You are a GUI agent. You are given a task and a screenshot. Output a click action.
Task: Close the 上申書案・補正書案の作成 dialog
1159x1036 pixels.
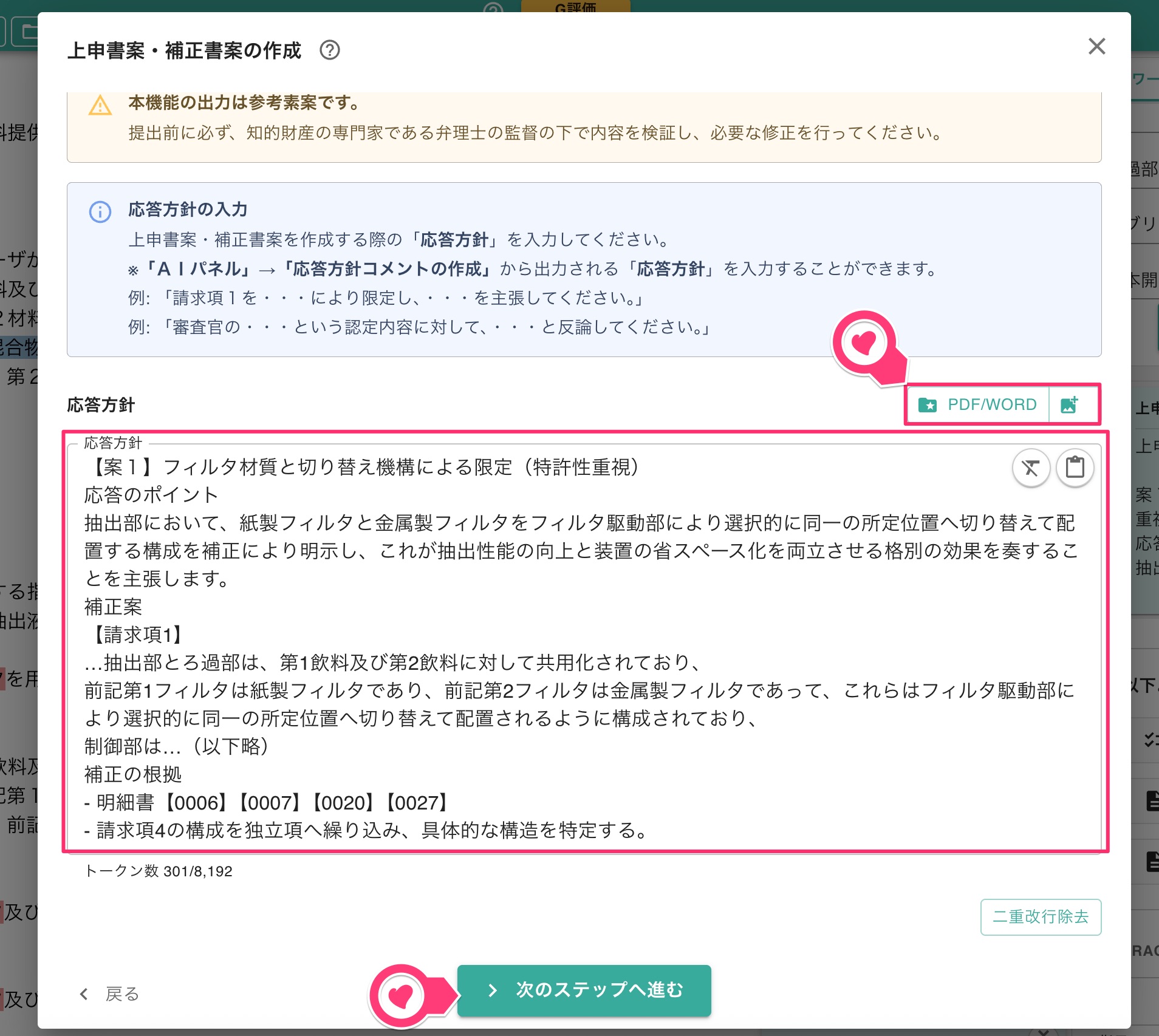coord(1096,46)
